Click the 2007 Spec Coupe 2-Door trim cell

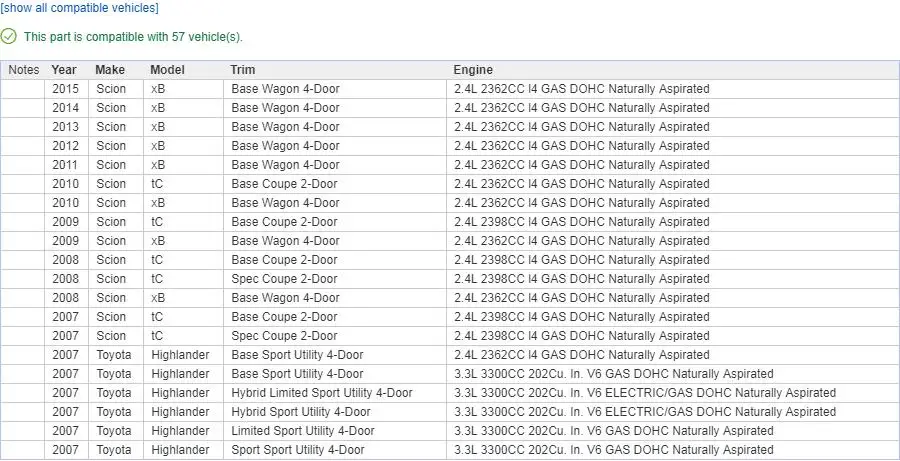pyautogui.click(x=335, y=335)
